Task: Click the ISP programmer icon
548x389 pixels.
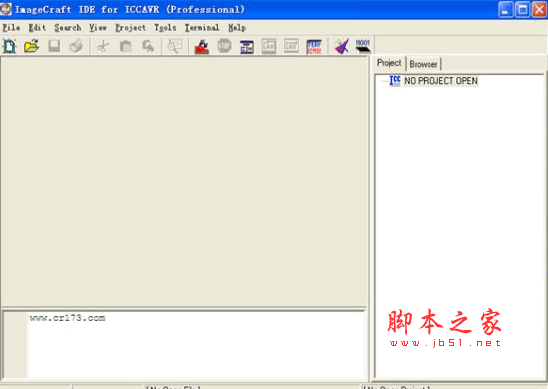Action: point(314,46)
